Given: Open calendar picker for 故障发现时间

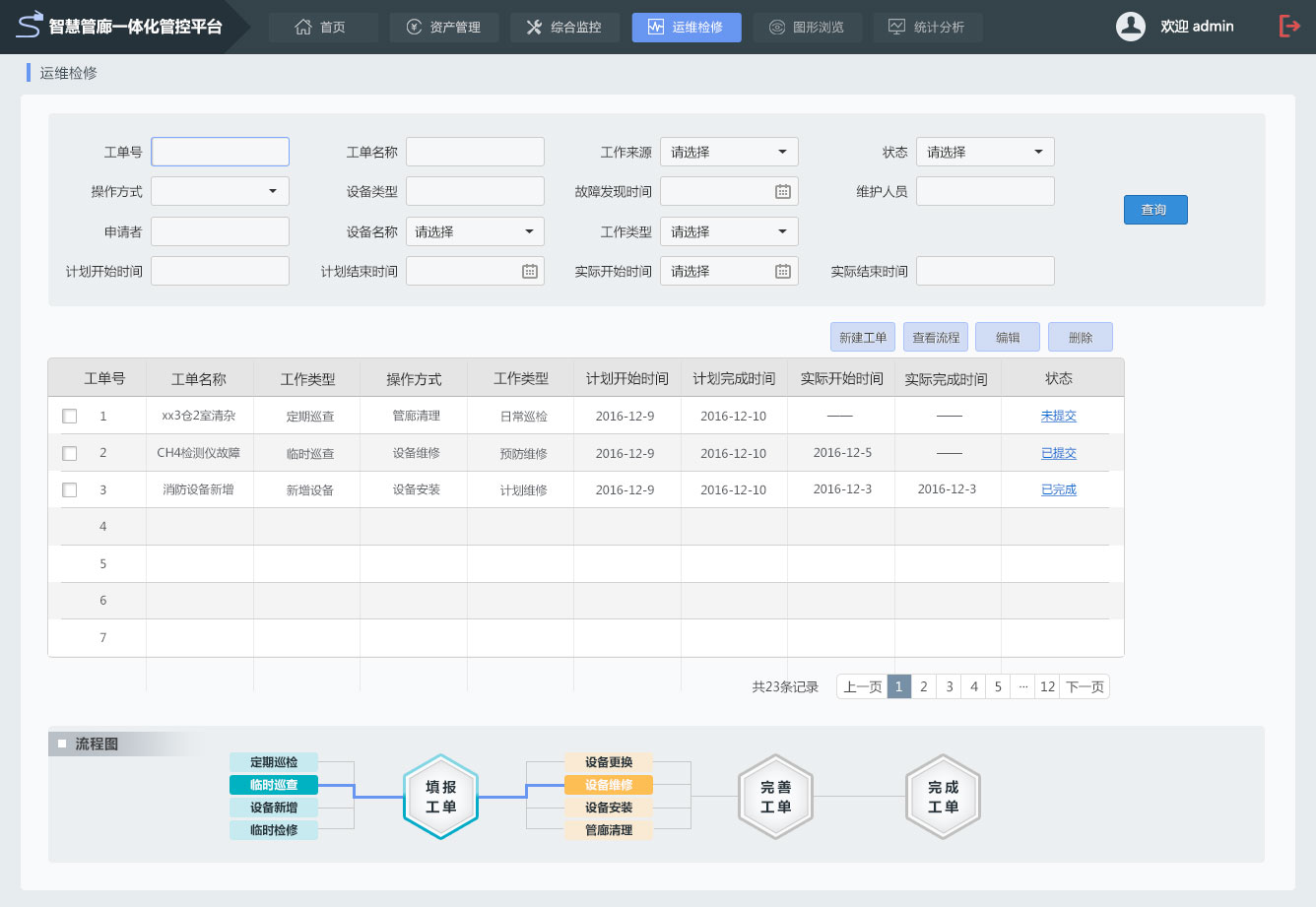Looking at the screenshot, I should point(782,192).
